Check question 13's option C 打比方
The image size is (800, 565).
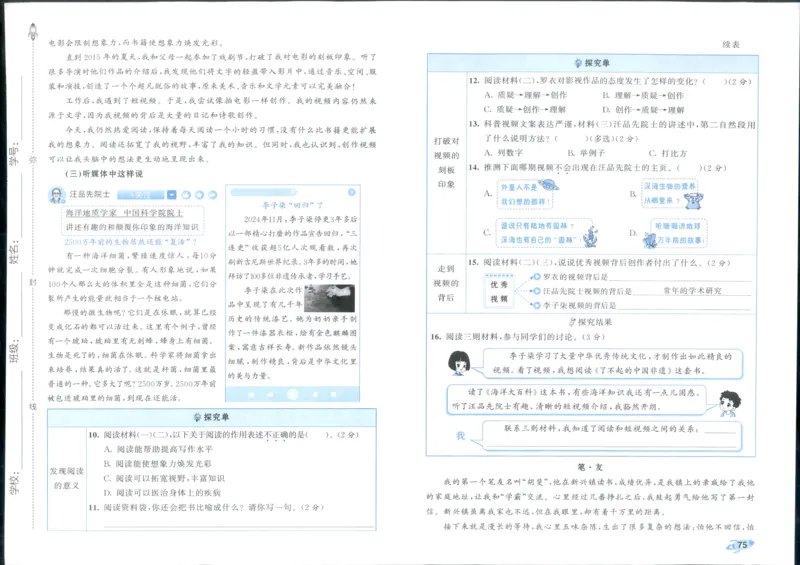point(668,153)
